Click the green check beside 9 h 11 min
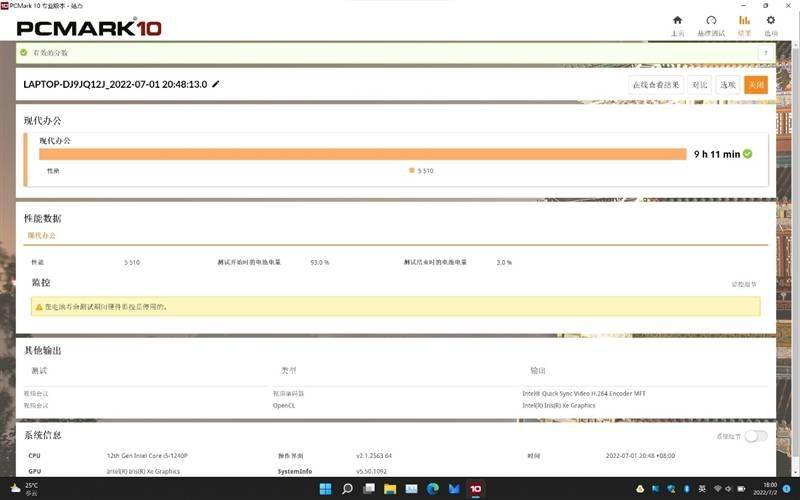800x500 pixels. coord(747,154)
